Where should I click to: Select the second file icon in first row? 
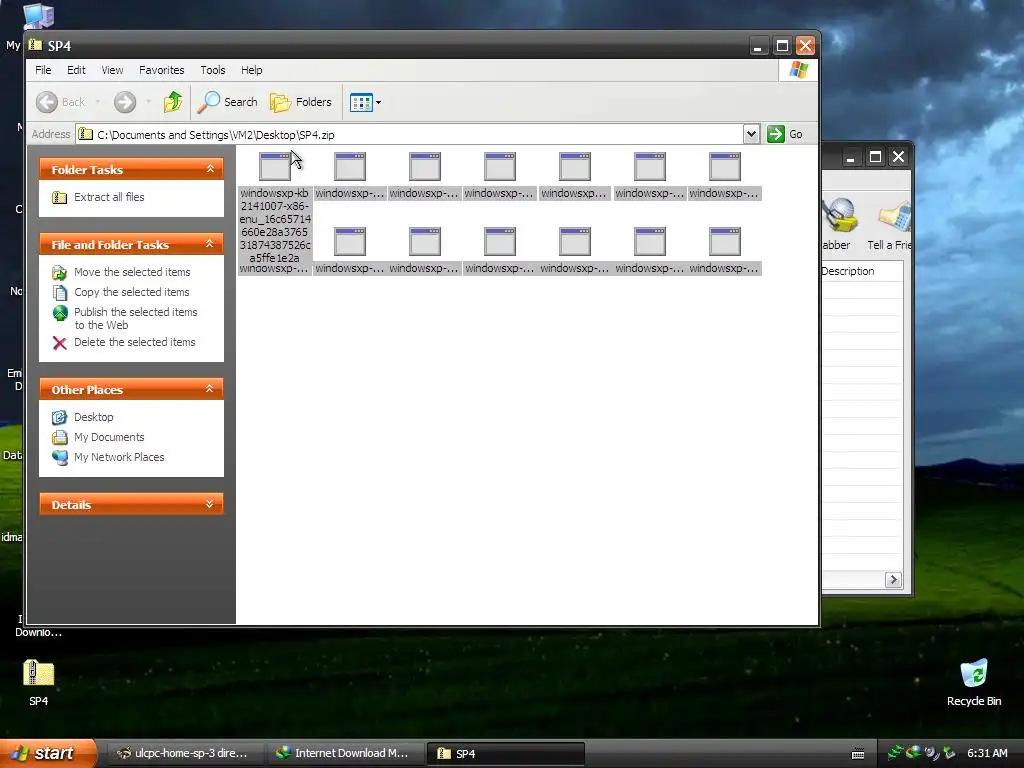[349, 167]
